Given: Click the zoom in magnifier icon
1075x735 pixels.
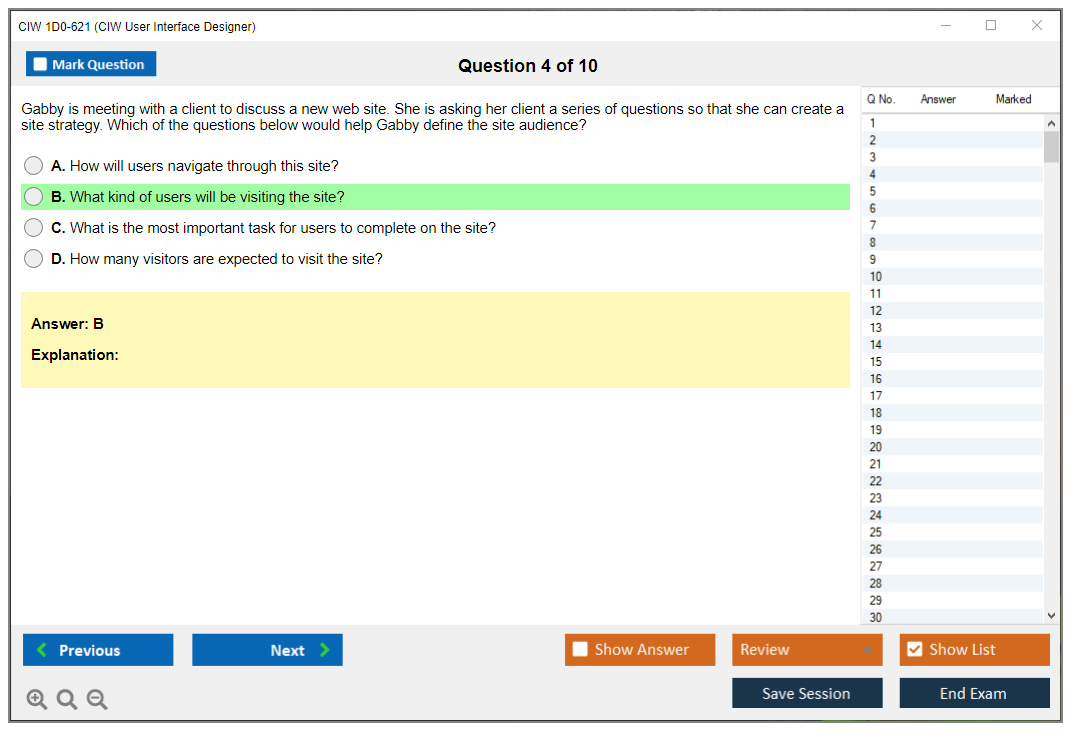Looking at the screenshot, I should click(37, 700).
